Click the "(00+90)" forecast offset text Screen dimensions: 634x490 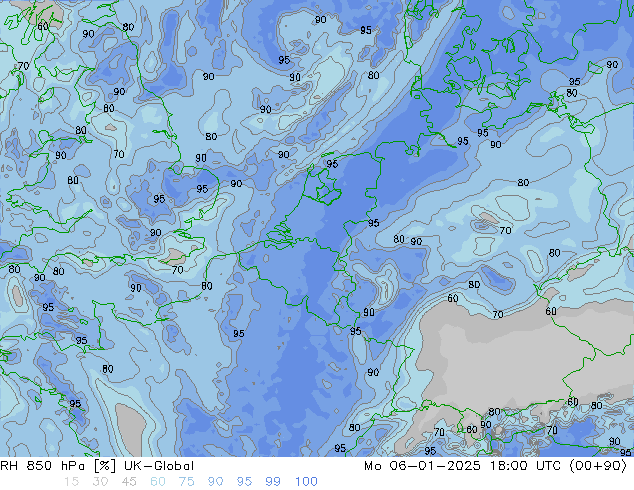[598, 466]
